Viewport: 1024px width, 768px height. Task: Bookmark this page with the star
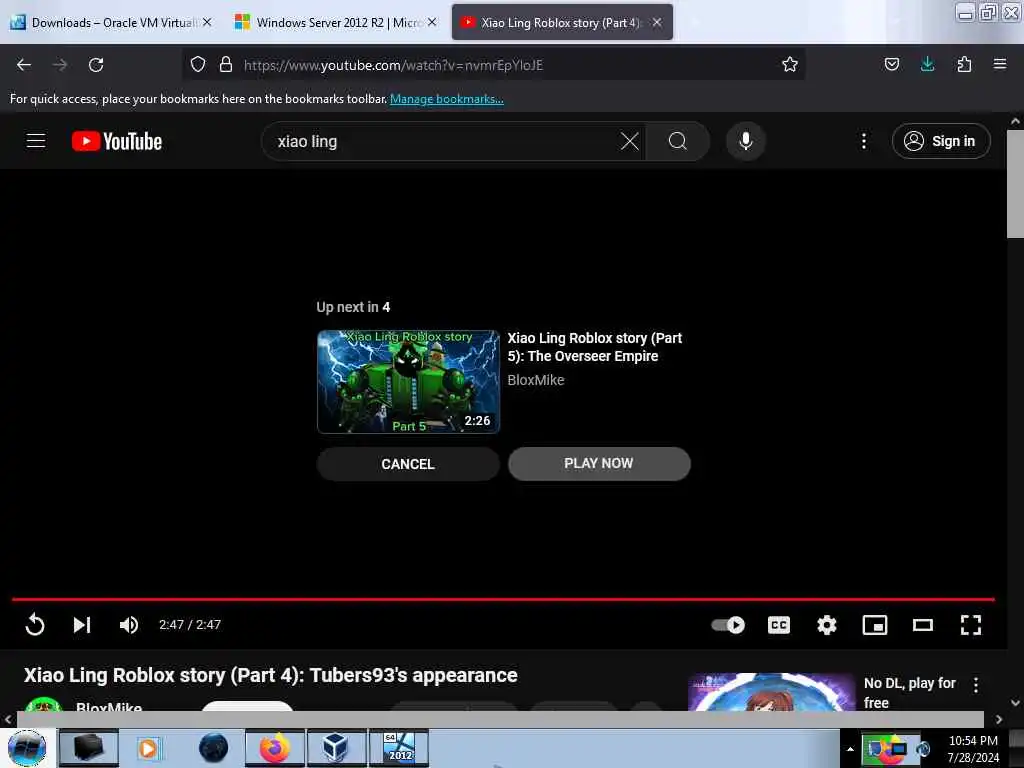[x=790, y=64]
